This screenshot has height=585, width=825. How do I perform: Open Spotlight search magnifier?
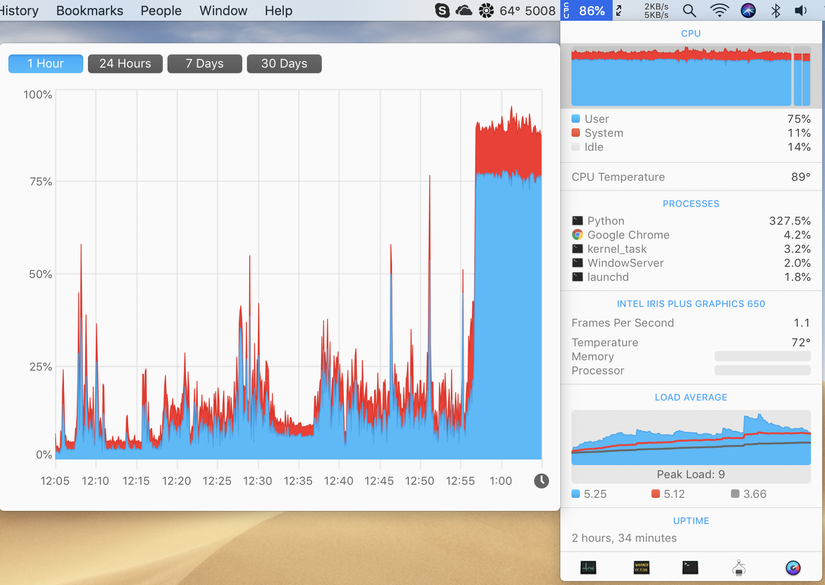[689, 11]
